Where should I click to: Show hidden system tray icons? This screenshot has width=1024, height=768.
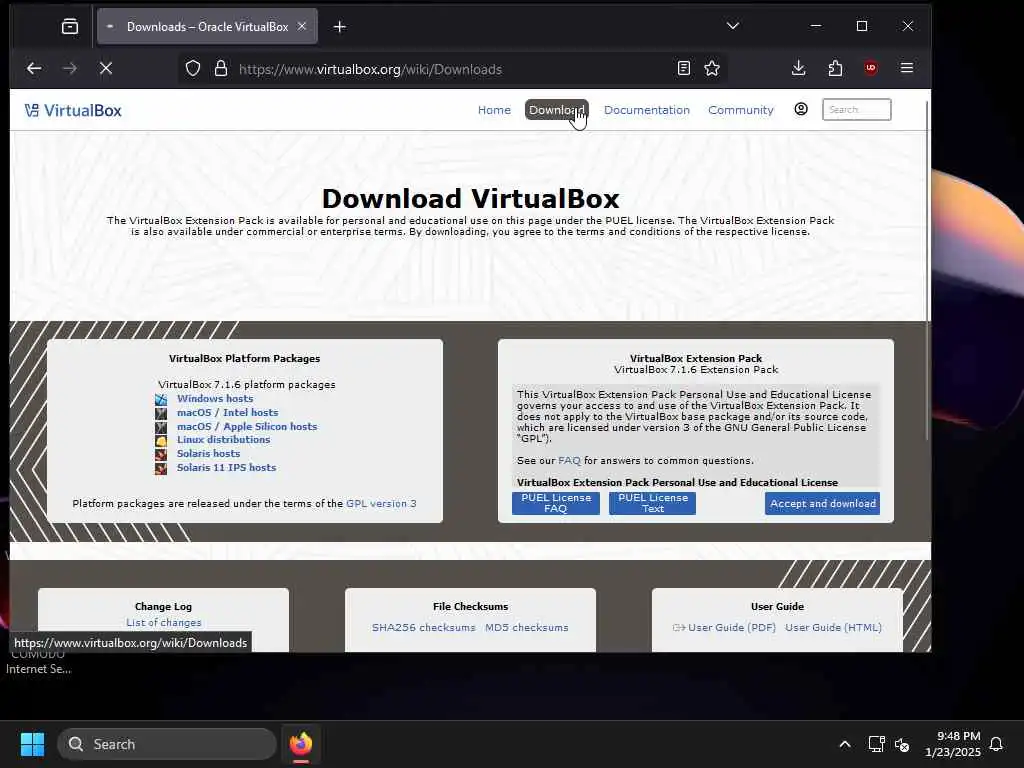pos(844,744)
